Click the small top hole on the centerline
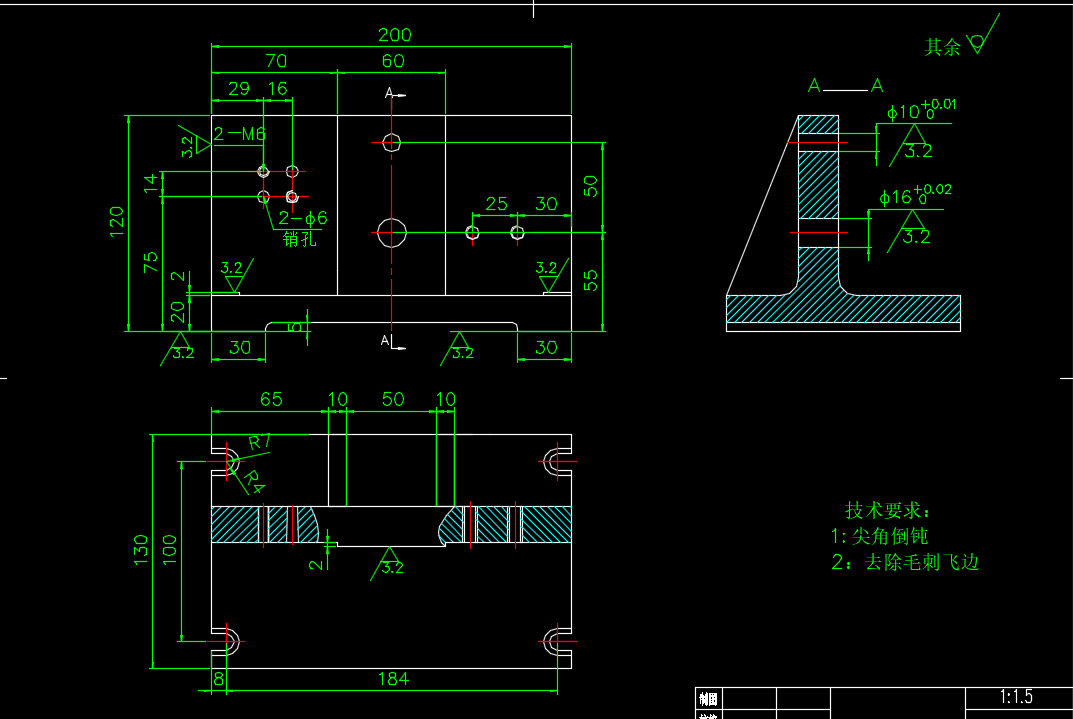 (392, 142)
